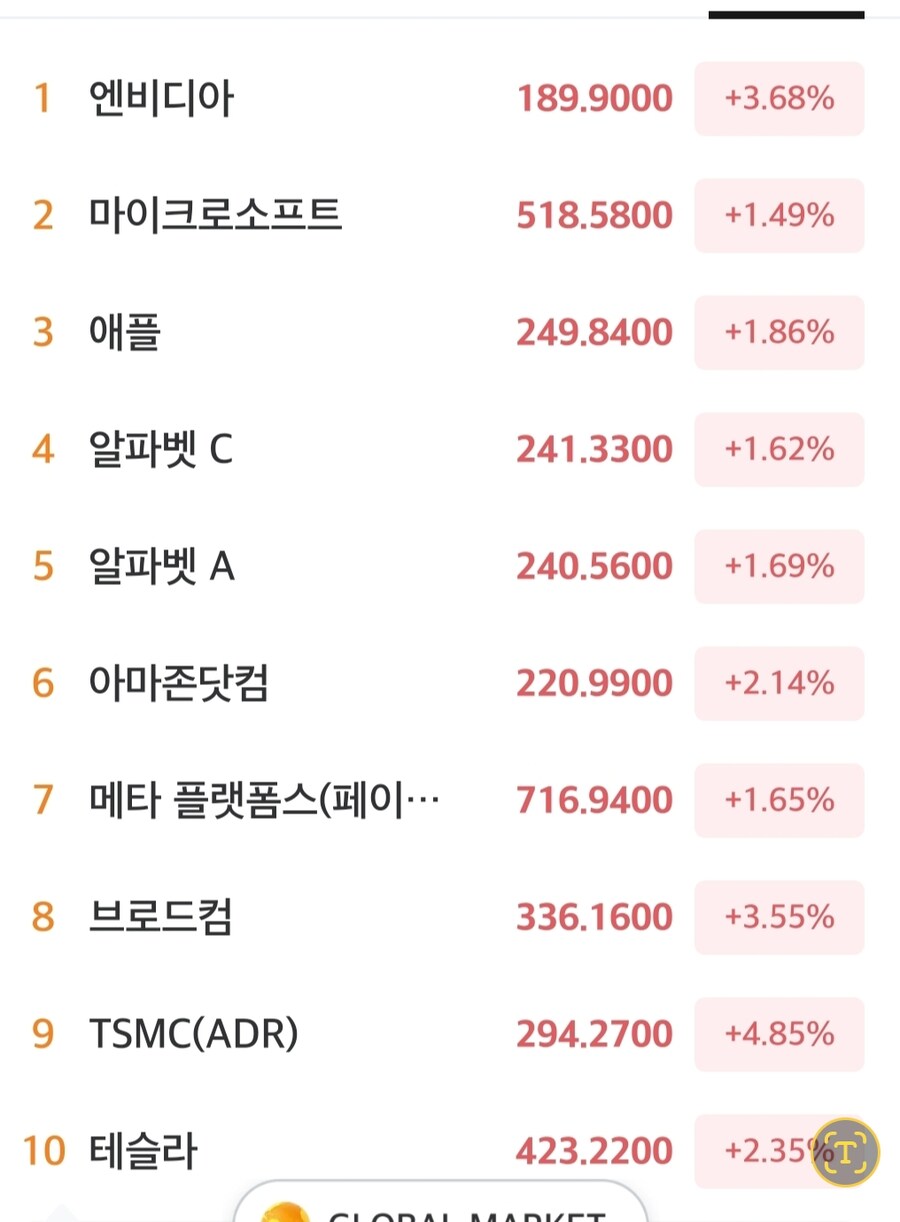Tap the 테슬라 stock row
Viewport: 900px width, 1222px height.
[144, 1151]
